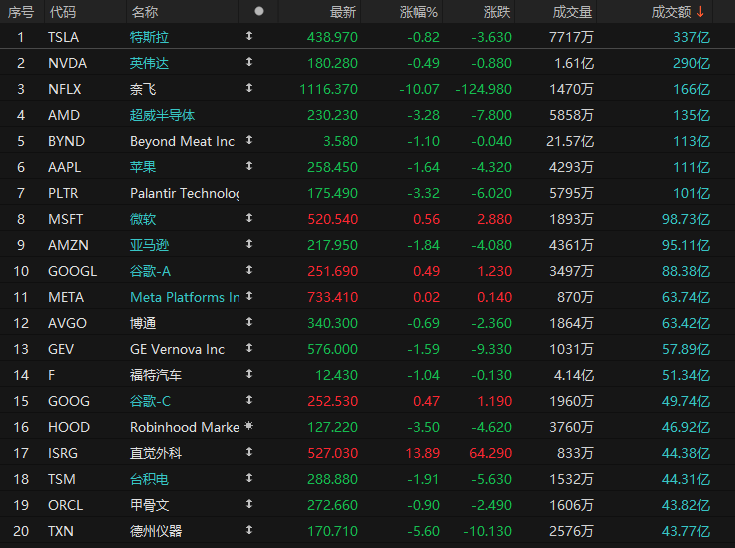Select the AMD ticker code
The width and height of the screenshot is (735, 548).
[64, 115]
